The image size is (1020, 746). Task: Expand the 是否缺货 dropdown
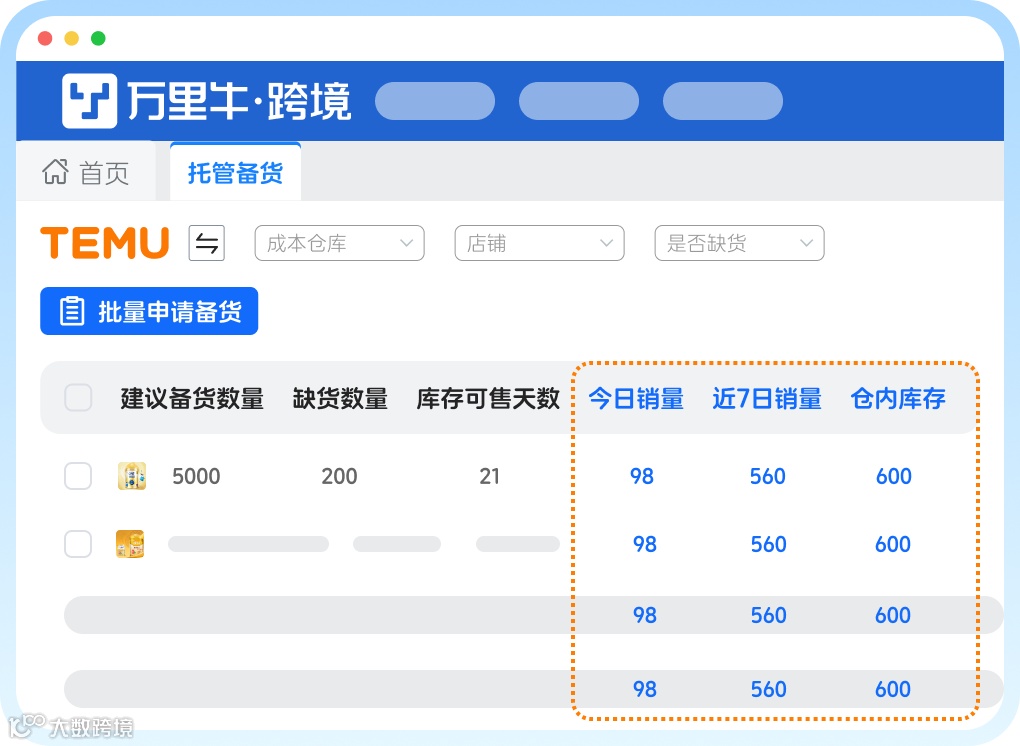(x=740, y=243)
